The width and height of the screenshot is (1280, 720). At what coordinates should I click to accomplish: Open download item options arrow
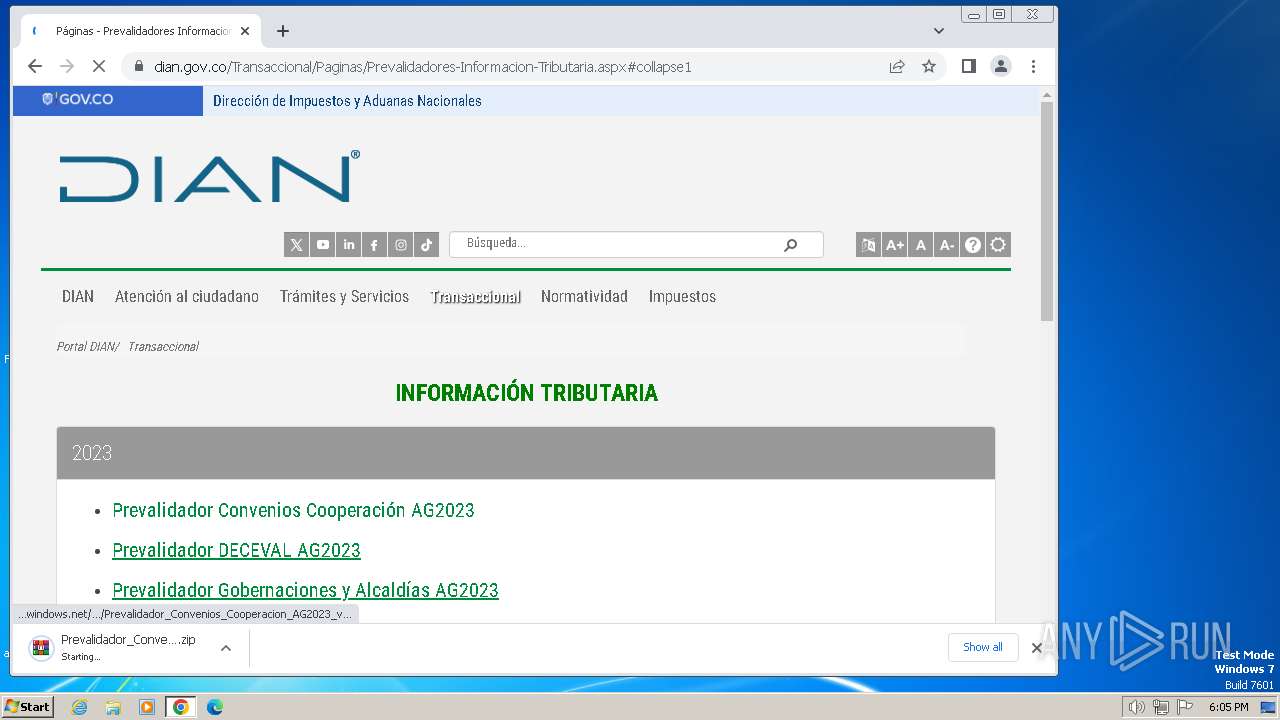(226, 648)
